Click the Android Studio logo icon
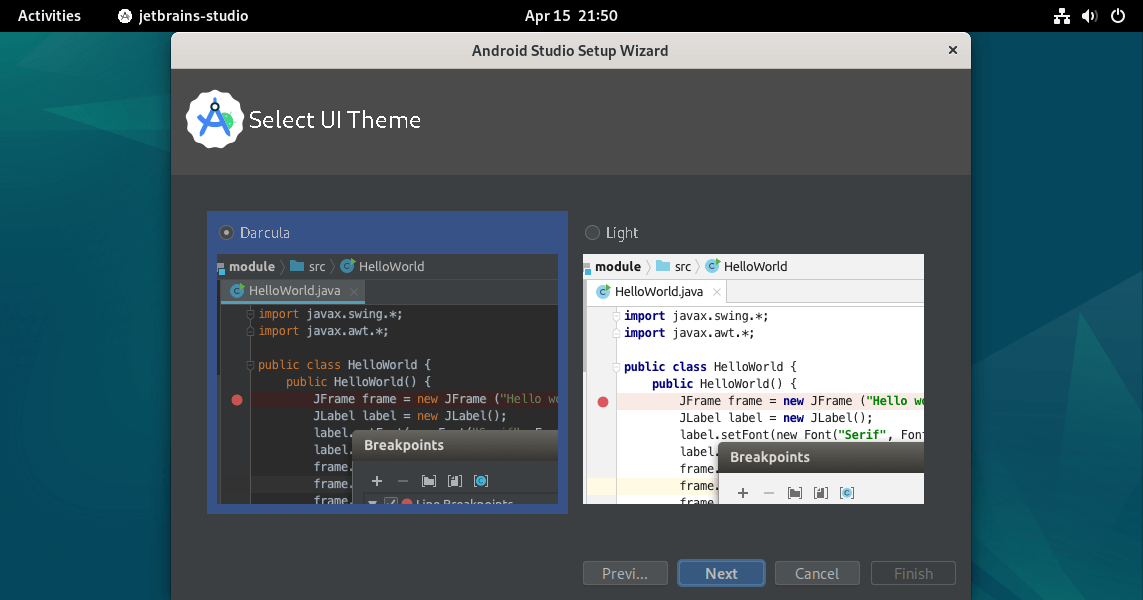Viewport: 1143px width, 600px height. 214,120
